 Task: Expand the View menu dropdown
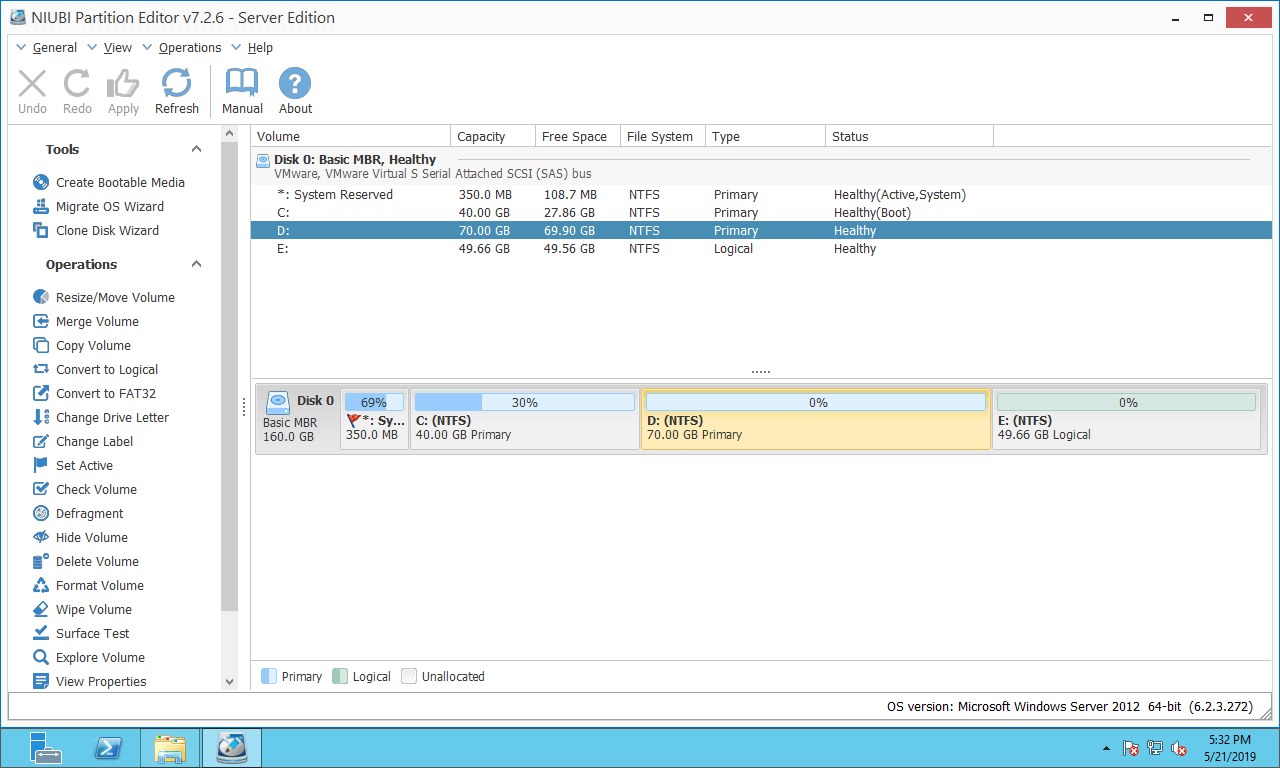point(117,47)
